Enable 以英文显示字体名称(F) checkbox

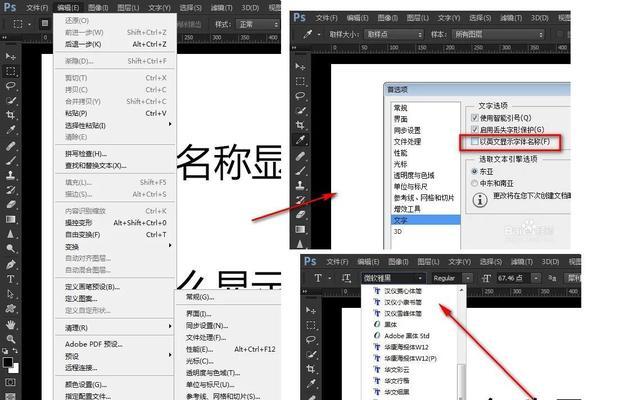coord(474,141)
